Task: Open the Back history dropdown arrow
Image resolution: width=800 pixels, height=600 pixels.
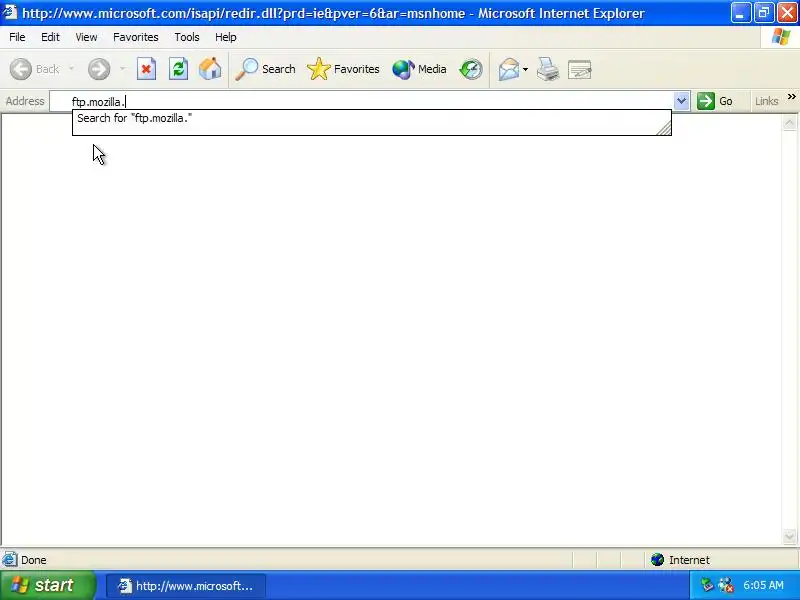Action: [71, 69]
